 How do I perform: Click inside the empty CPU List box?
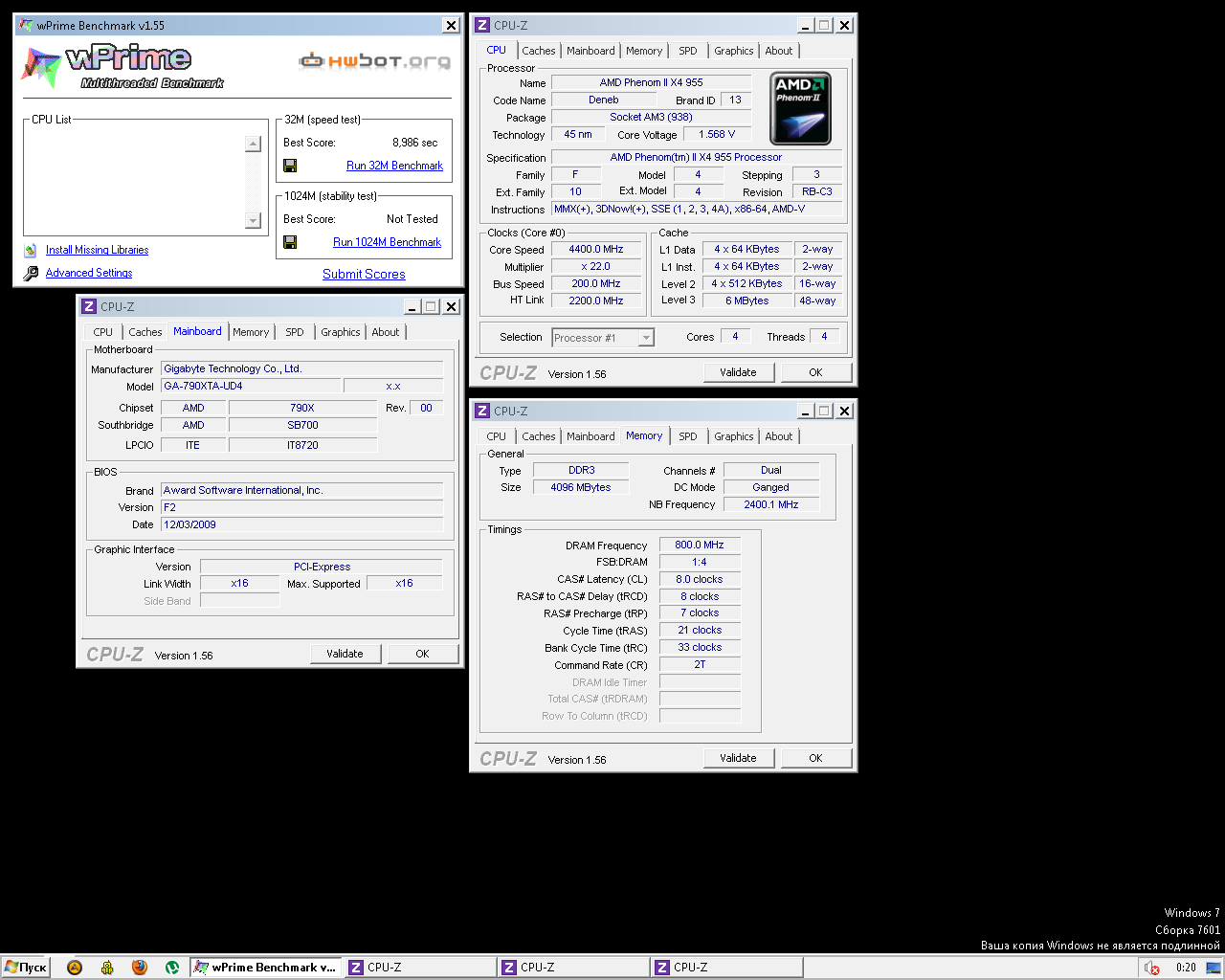(x=136, y=181)
